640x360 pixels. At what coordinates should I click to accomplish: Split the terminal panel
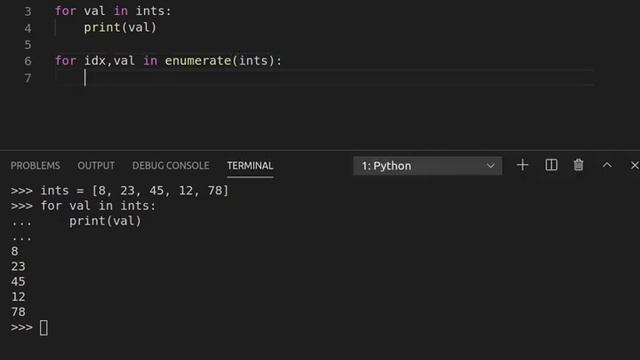(551, 165)
